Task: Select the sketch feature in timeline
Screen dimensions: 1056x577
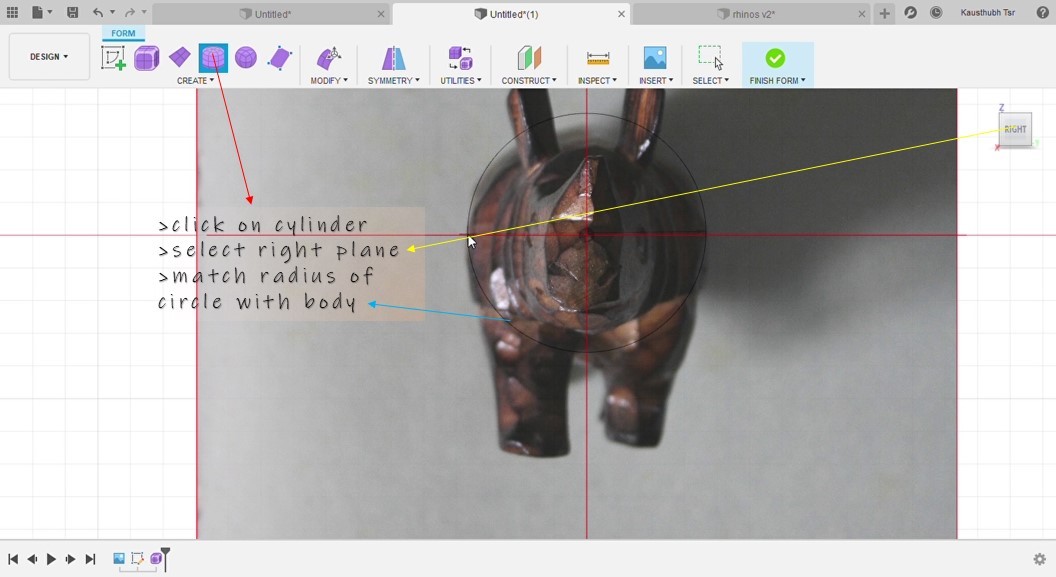Action: click(x=137, y=558)
